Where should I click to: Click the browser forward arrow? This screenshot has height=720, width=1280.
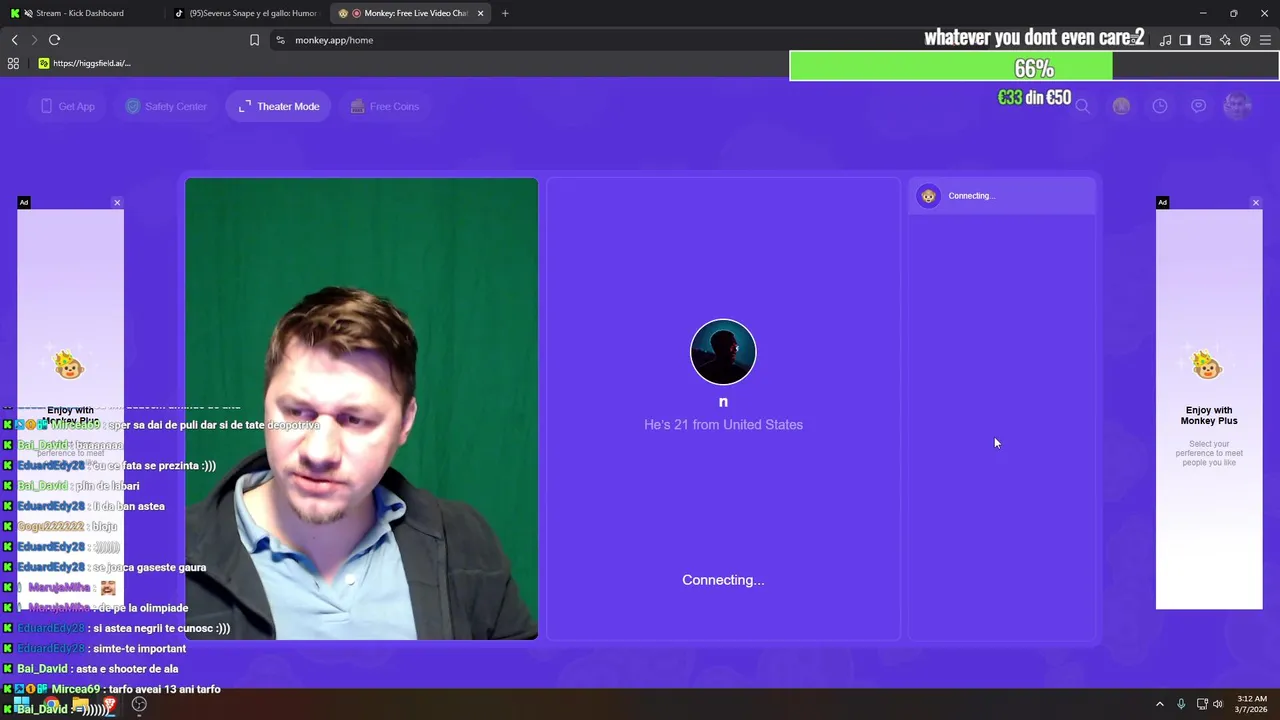pos(34,40)
